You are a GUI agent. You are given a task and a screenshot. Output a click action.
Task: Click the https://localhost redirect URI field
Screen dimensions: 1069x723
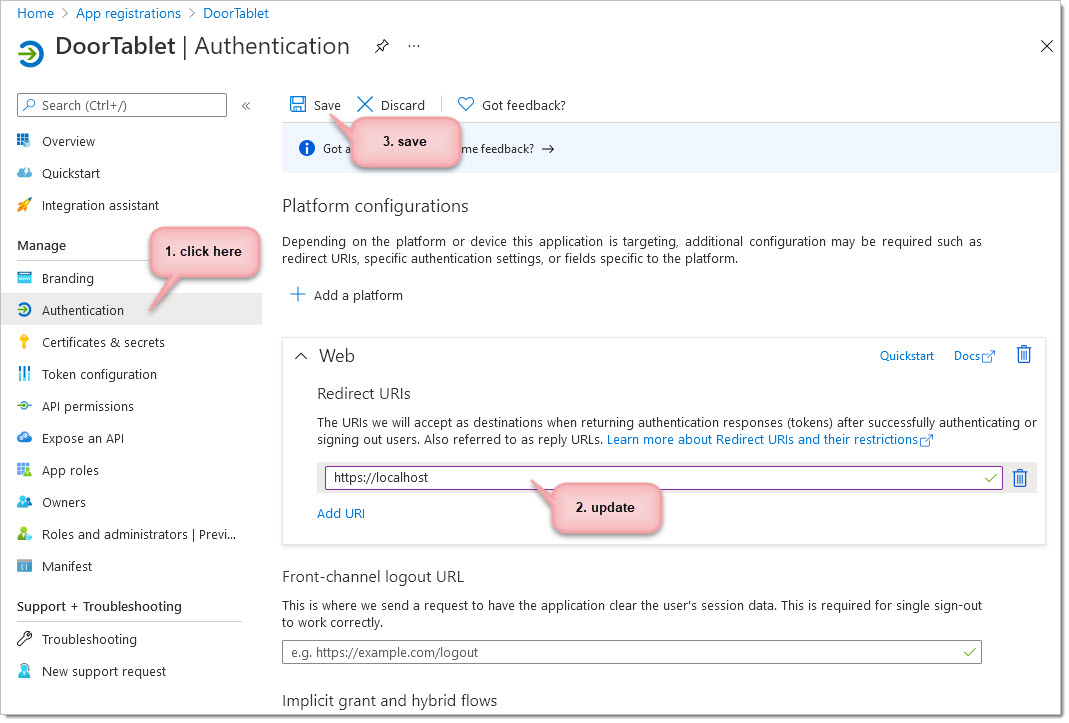pyautogui.click(x=663, y=478)
